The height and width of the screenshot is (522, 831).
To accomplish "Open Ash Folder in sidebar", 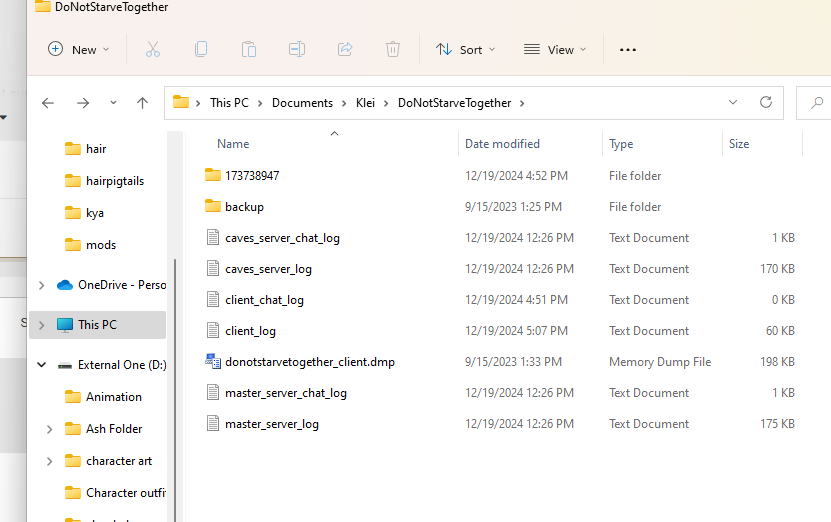I will pos(114,428).
